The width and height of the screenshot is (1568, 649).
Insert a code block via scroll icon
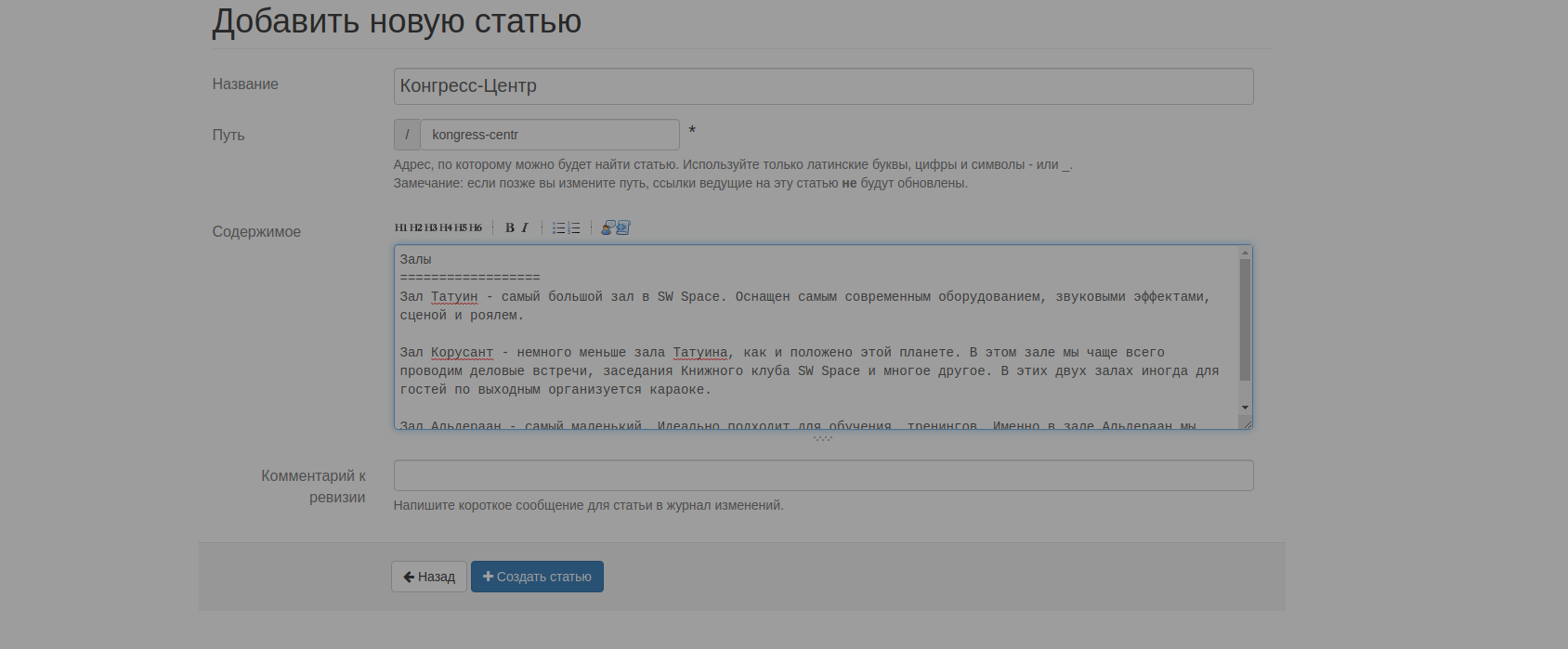(x=623, y=227)
